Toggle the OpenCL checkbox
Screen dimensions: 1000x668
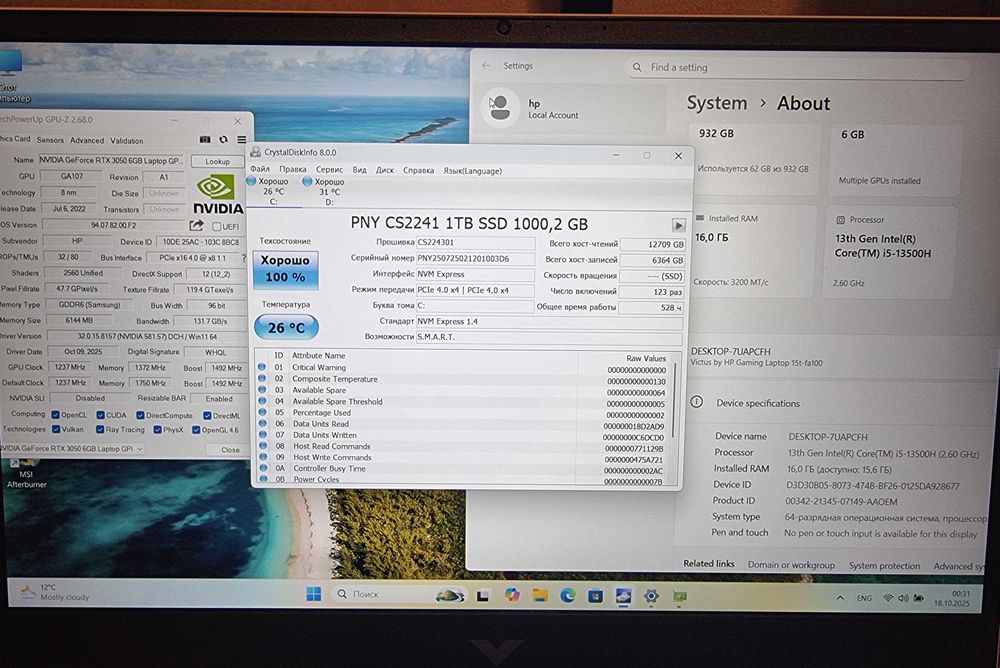point(55,415)
